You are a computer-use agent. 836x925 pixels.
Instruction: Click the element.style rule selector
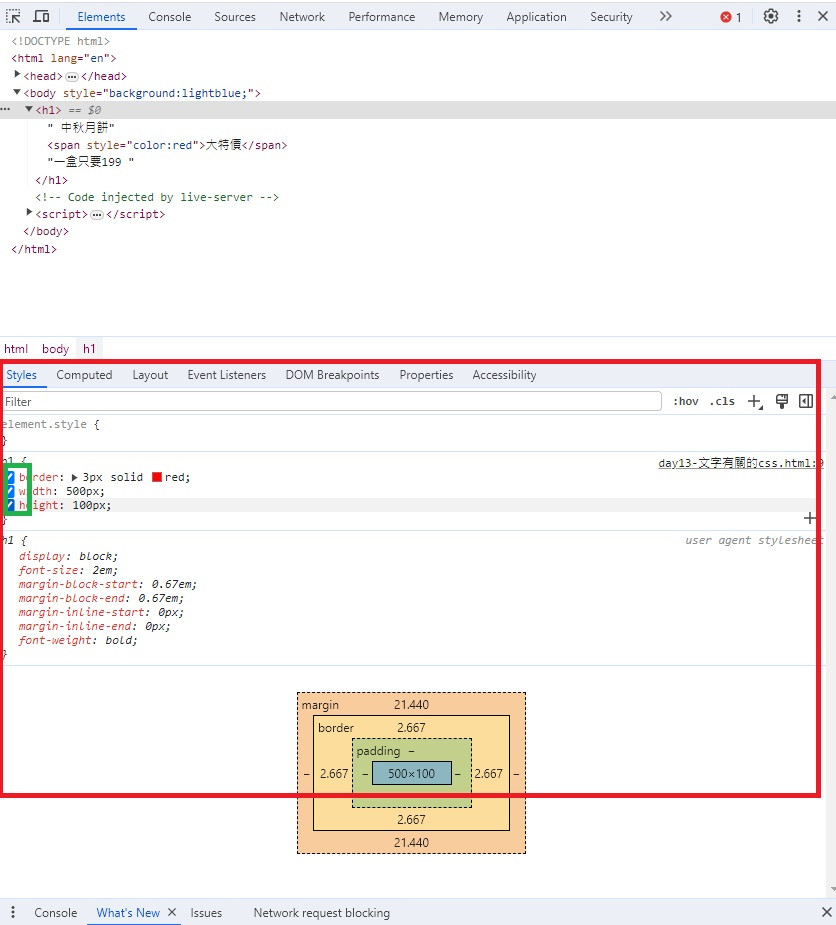[45, 424]
